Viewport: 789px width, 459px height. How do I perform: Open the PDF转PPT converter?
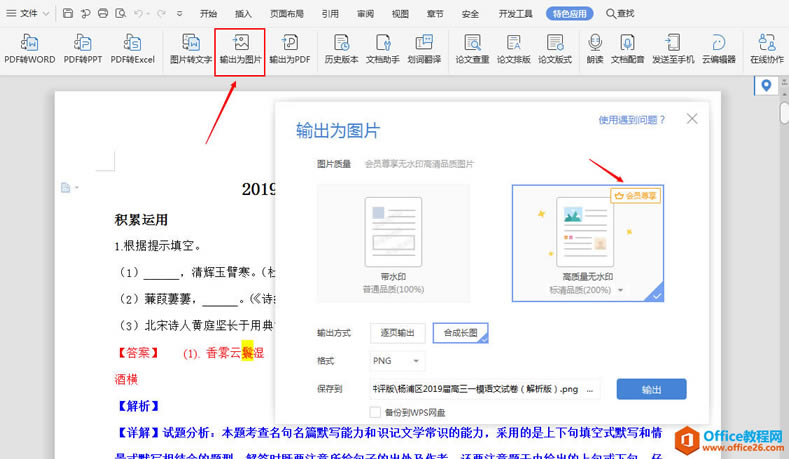click(83, 49)
